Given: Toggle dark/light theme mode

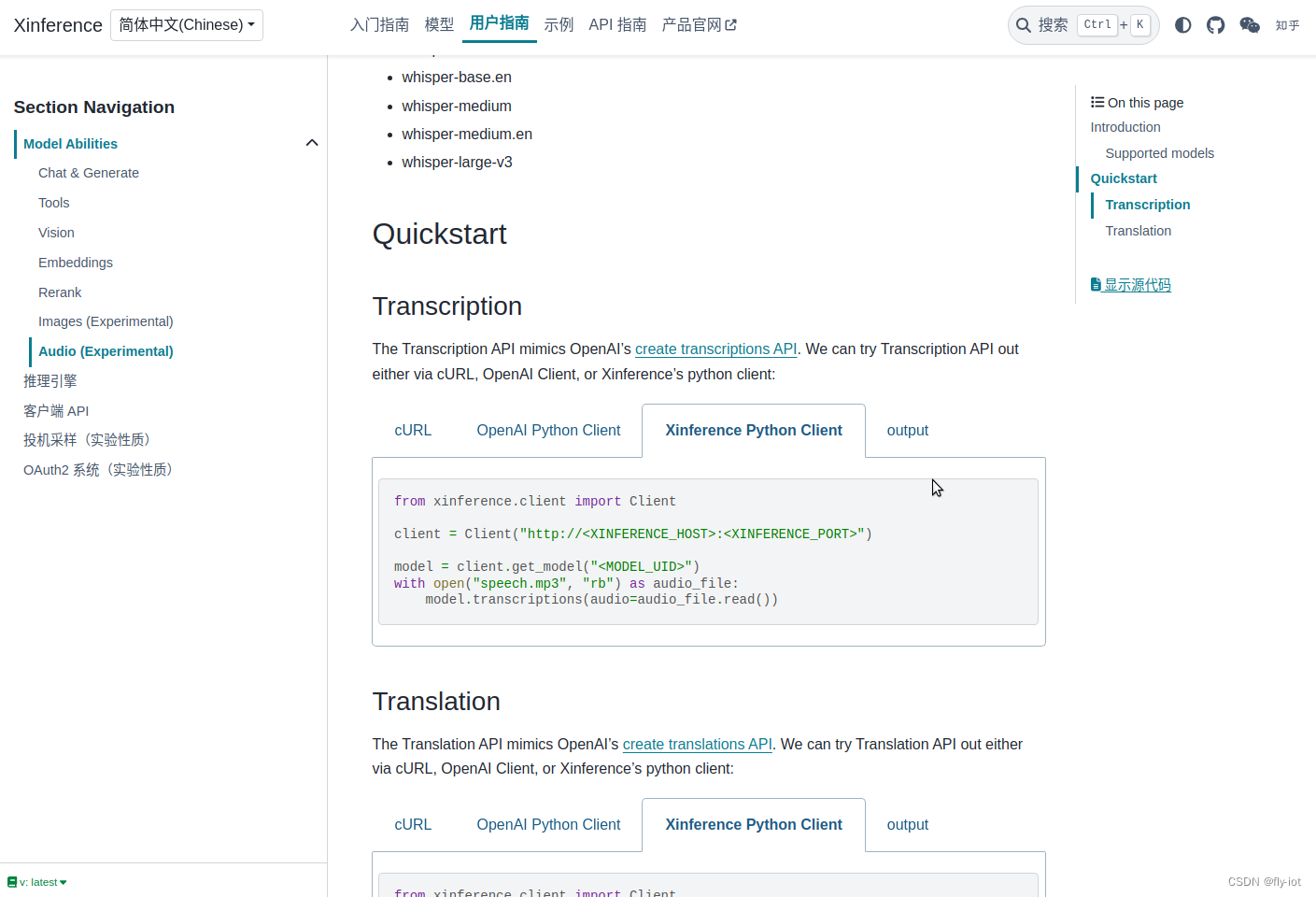Looking at the screenshot, I should click(1182, 24).
